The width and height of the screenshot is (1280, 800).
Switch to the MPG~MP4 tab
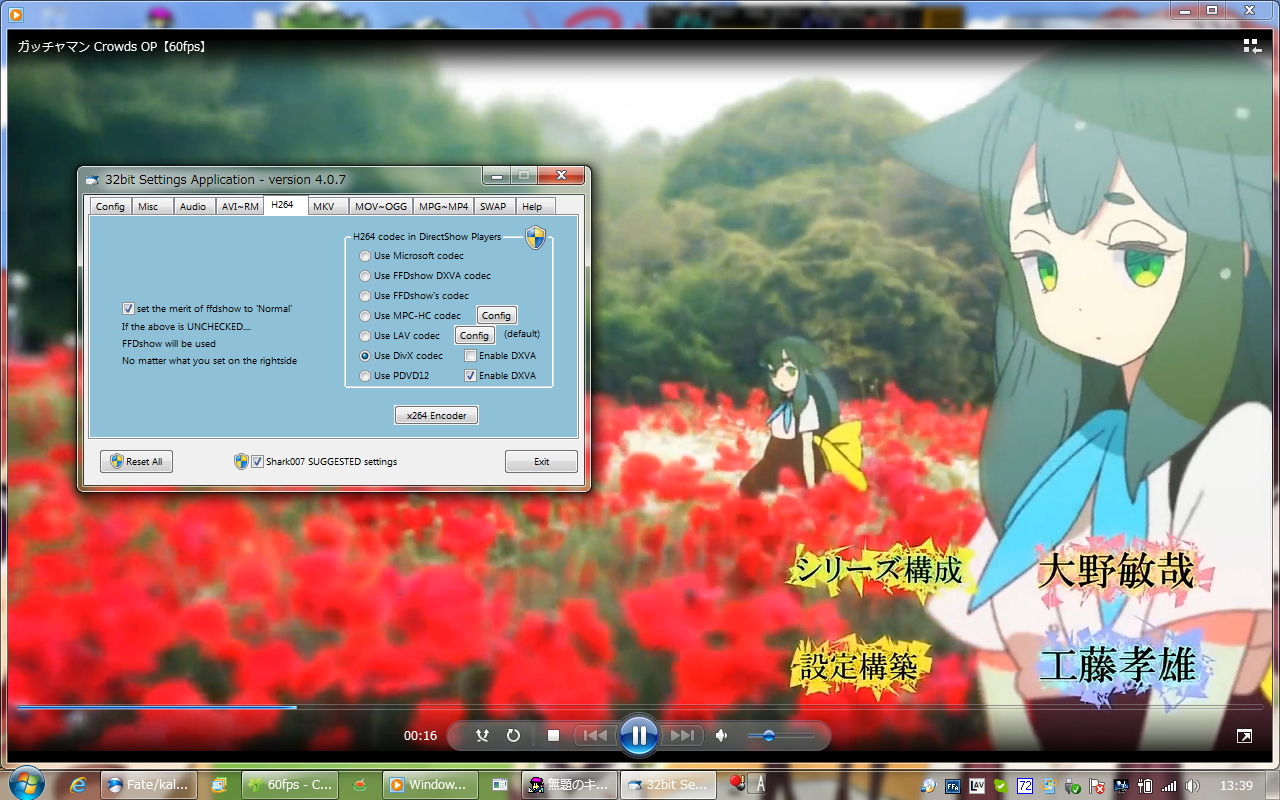(443, 206)
